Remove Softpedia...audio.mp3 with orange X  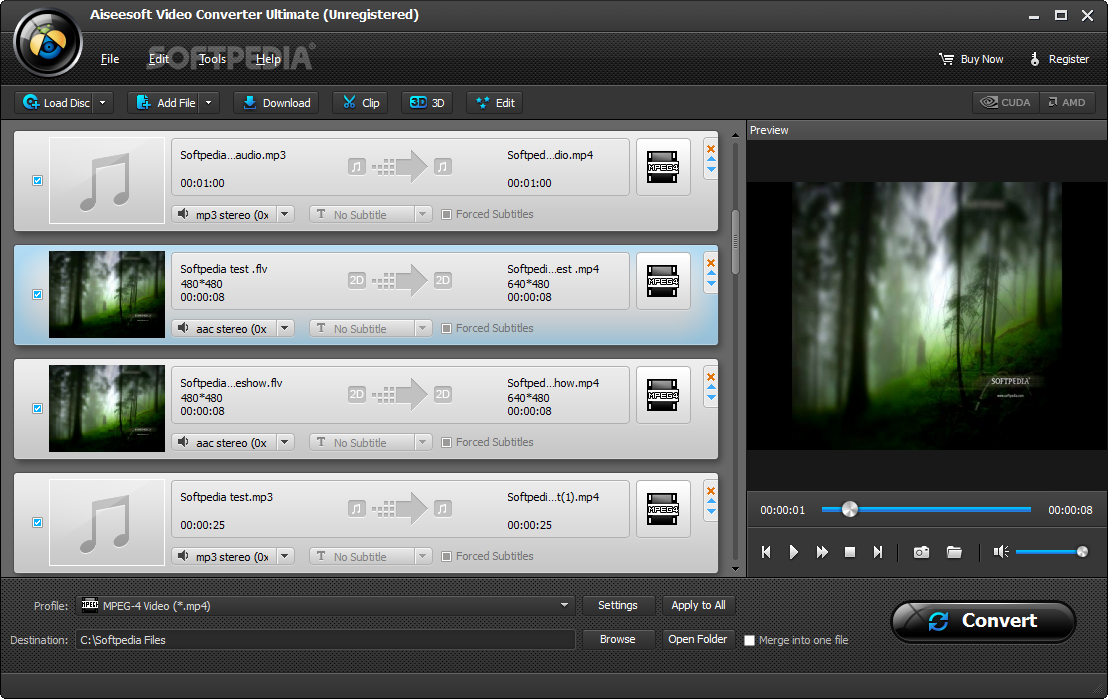pyautogui.click(x=712, y=148)
